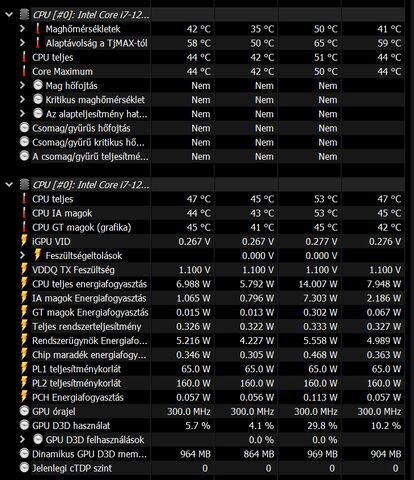This screenshot has height=480, width=414.
Task: Click the chip icon of the first CPU group
Action: [x=24, y=15]
